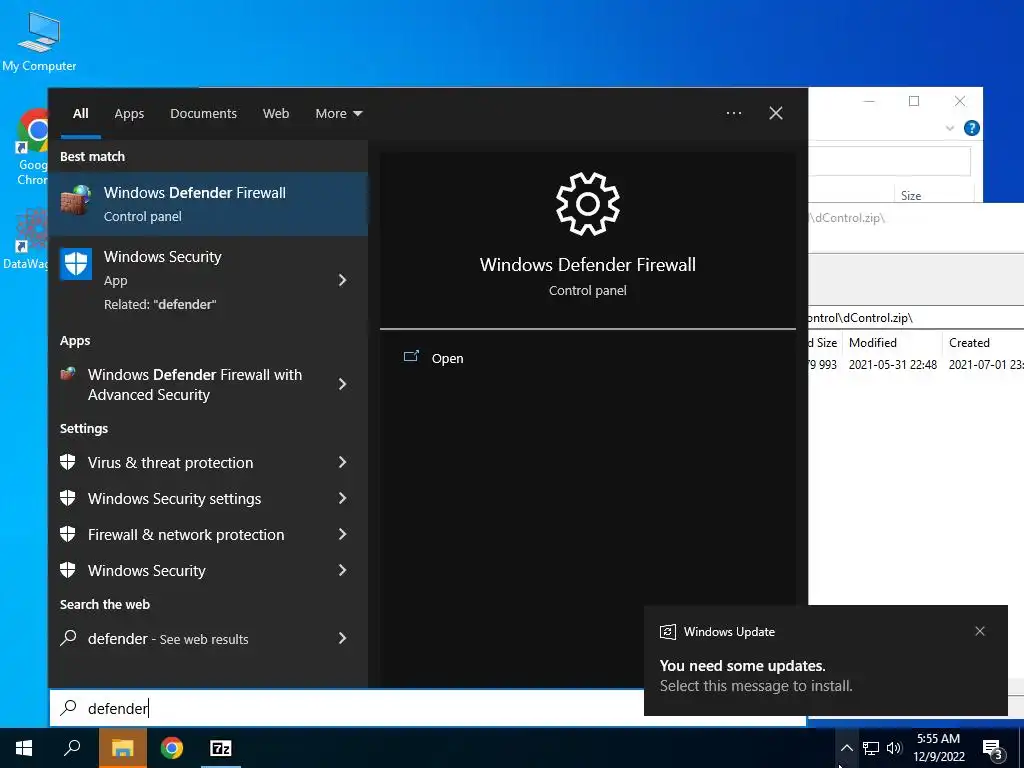Show hidden system tray icons
Viewport: 1024px width, 768px height.
[846, 748]
